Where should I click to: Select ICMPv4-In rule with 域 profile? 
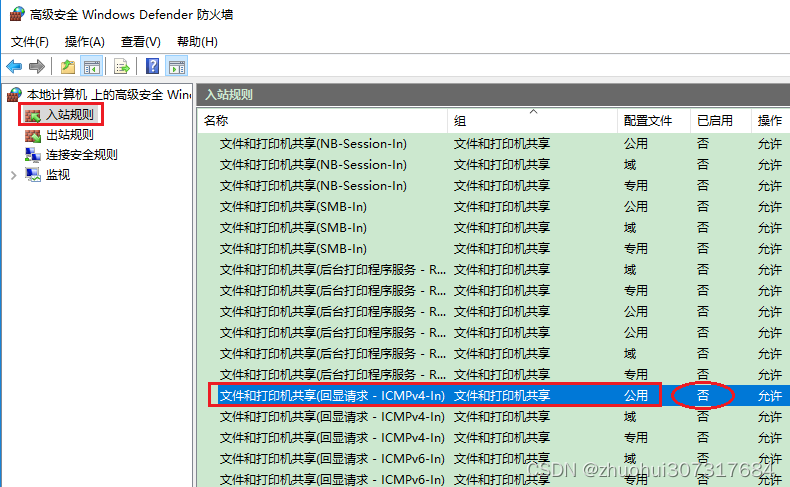(x=494, y=417)
